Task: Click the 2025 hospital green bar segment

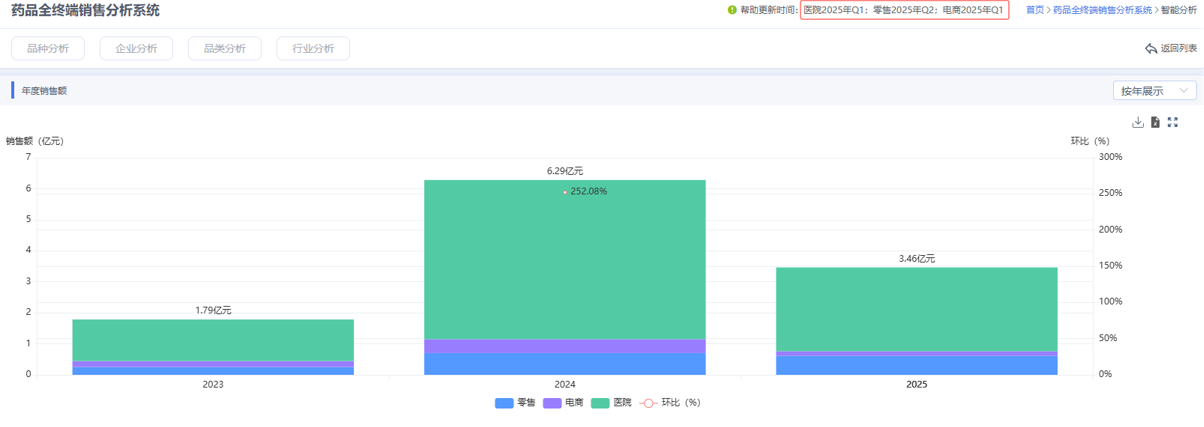Action: [x=917, y=309]
